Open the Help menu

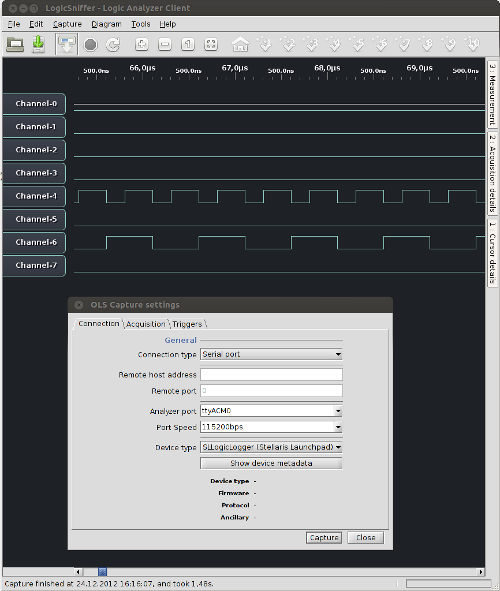click(167, 24)
